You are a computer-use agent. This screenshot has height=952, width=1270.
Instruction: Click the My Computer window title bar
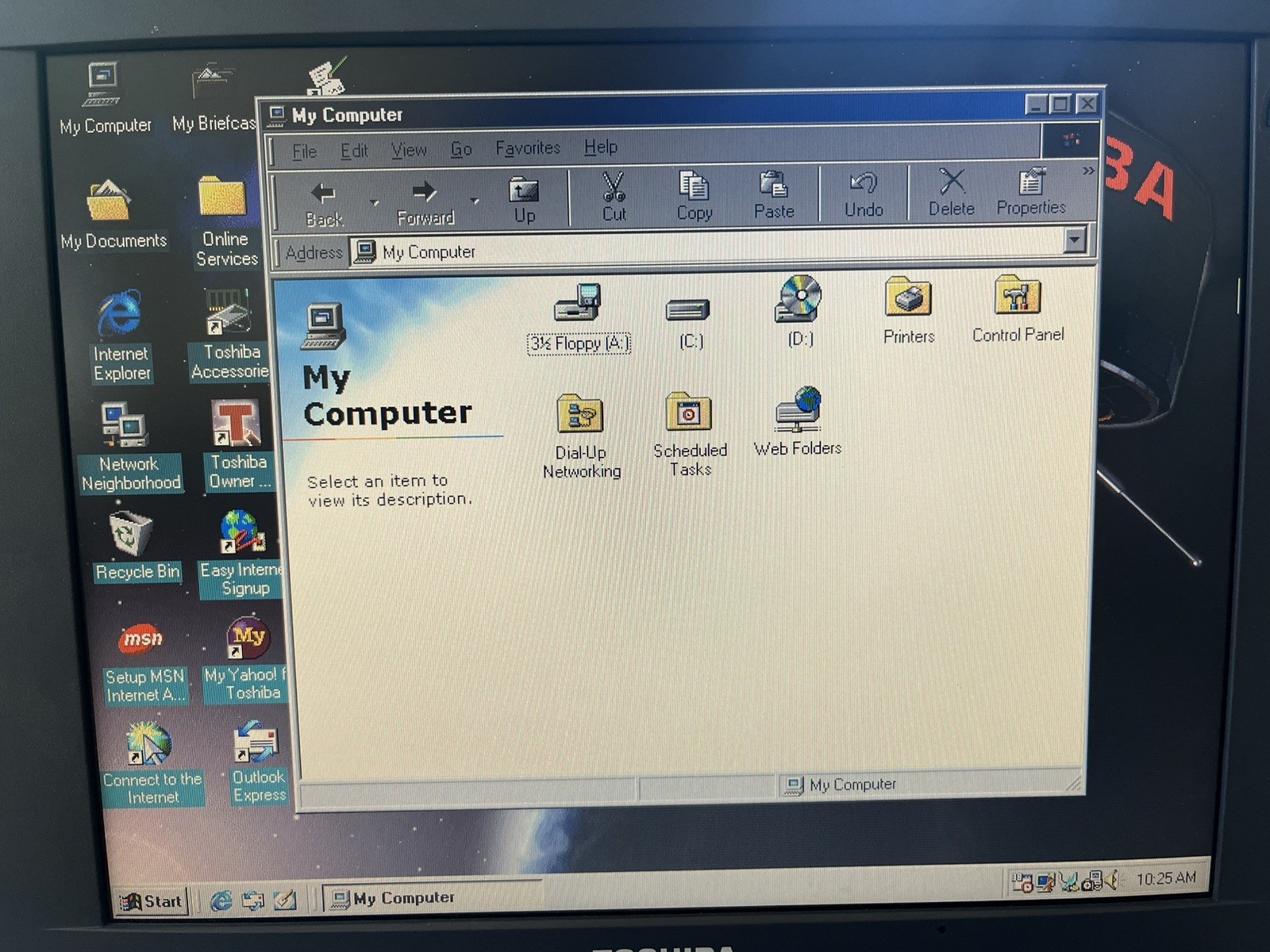pyautogui.click(x=683, y=109)
